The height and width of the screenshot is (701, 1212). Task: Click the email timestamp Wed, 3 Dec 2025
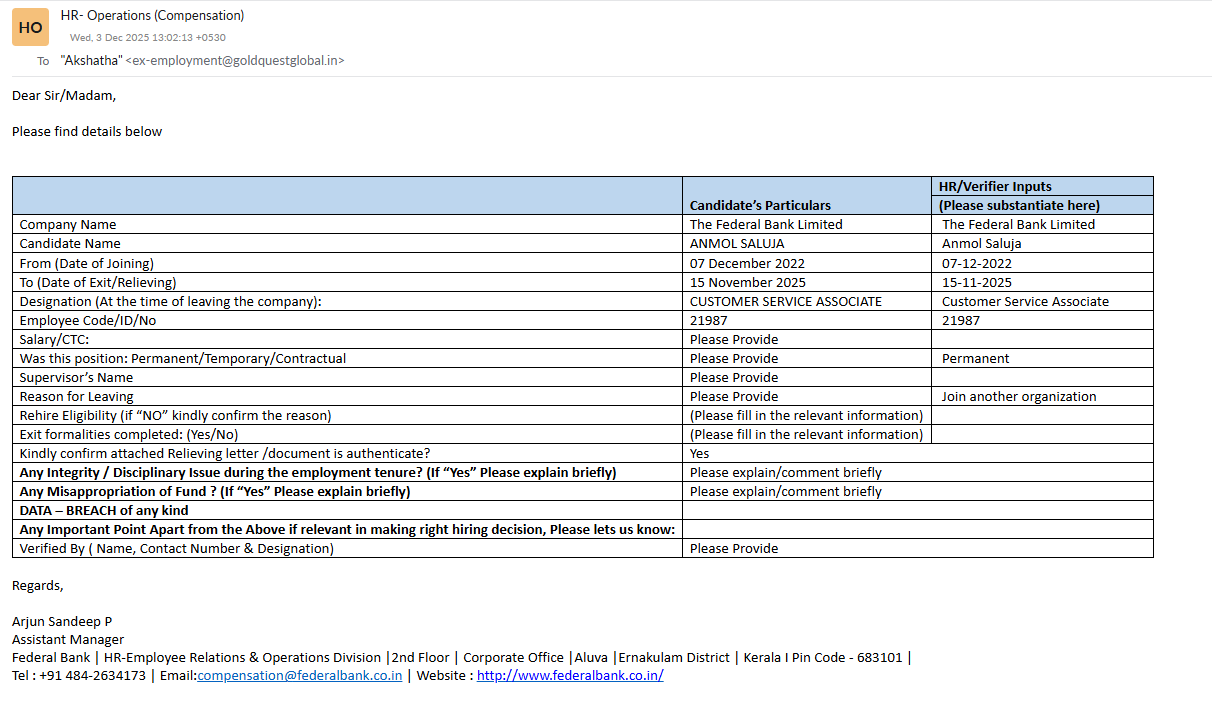coord(147,38)
